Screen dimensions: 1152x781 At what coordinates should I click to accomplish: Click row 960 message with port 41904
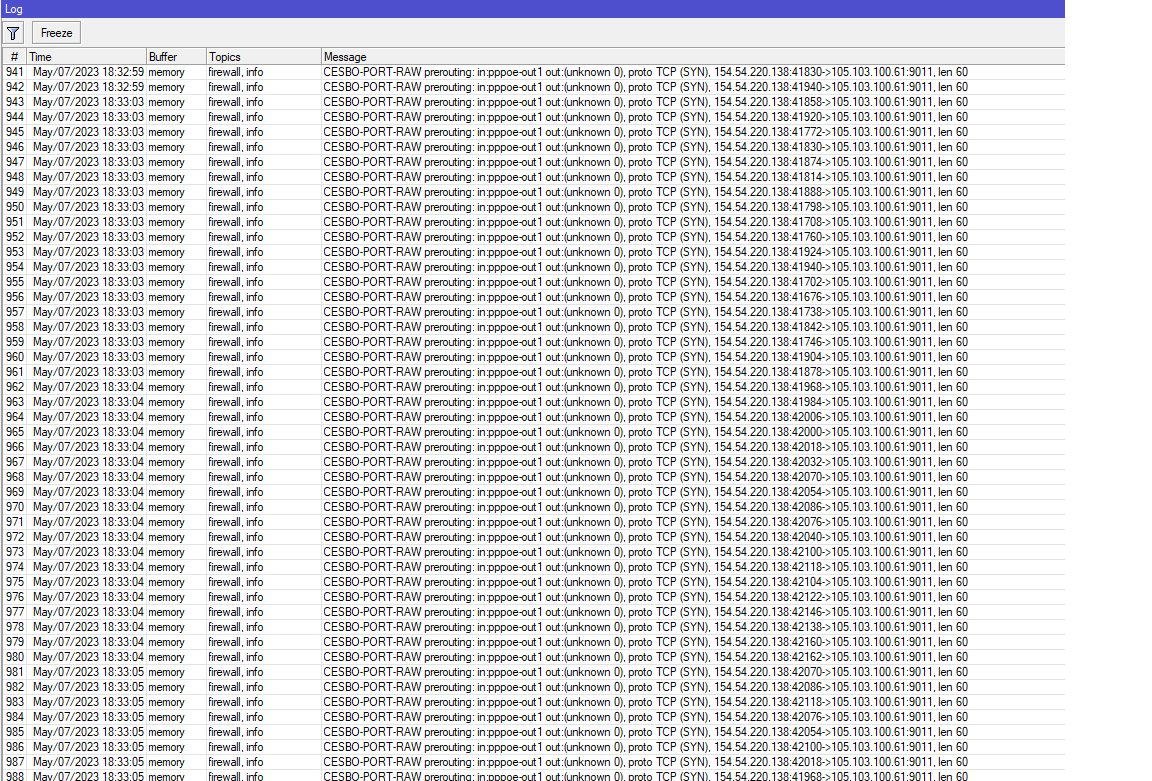click(645, 357)
